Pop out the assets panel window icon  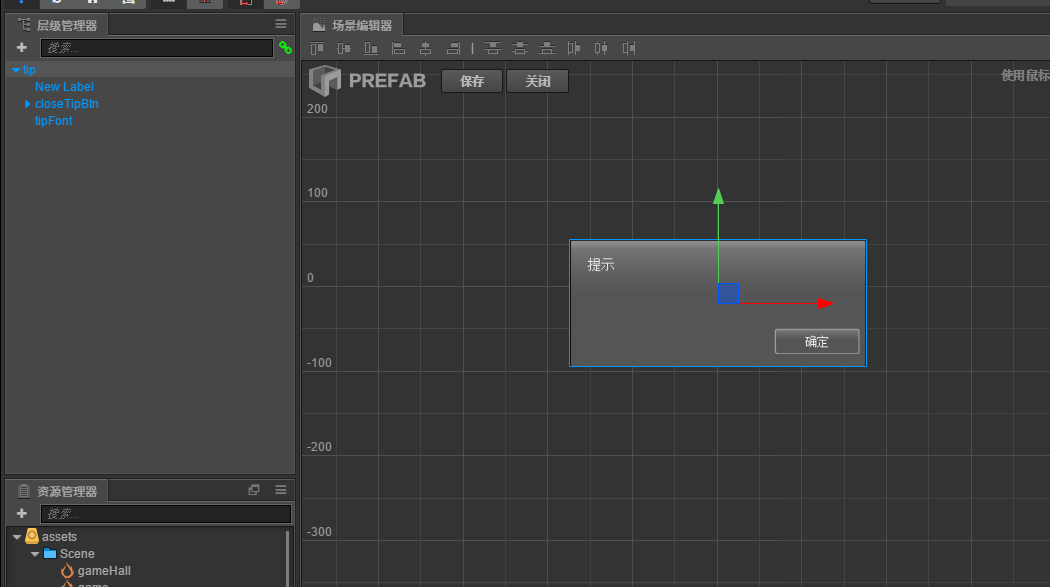254,490
